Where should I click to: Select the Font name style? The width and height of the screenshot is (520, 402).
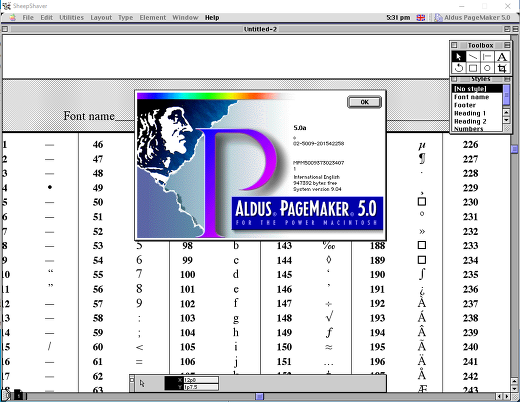tap(477, 97)
